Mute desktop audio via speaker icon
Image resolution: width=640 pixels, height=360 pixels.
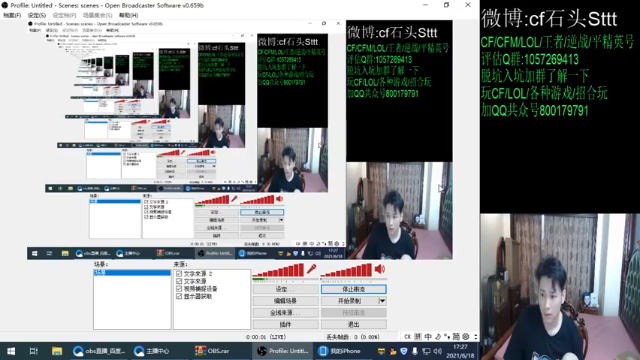coord(380,269)
